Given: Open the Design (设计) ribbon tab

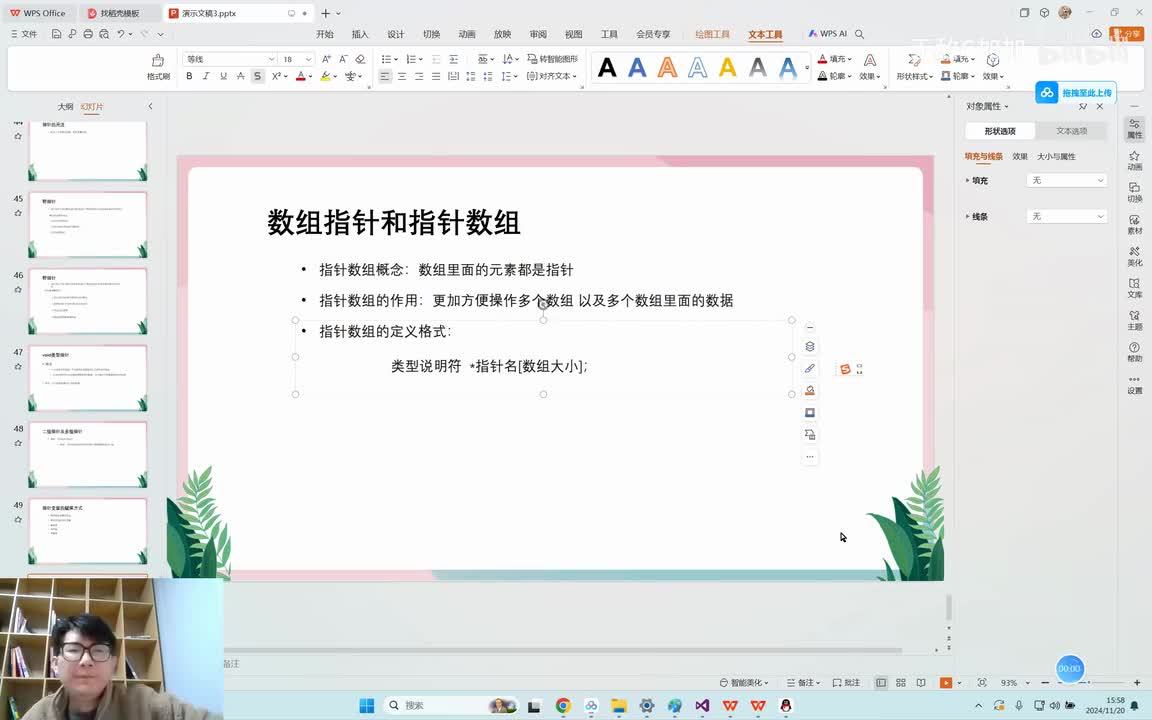Looking at the screenshot, I should 396,35.
